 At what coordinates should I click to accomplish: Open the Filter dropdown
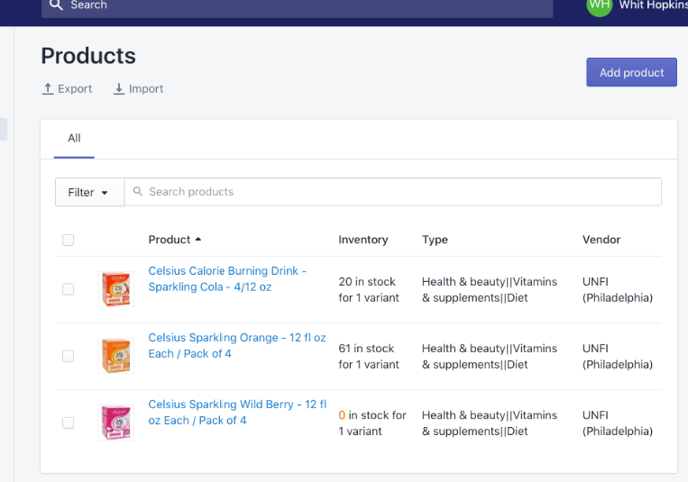point(89,192)
